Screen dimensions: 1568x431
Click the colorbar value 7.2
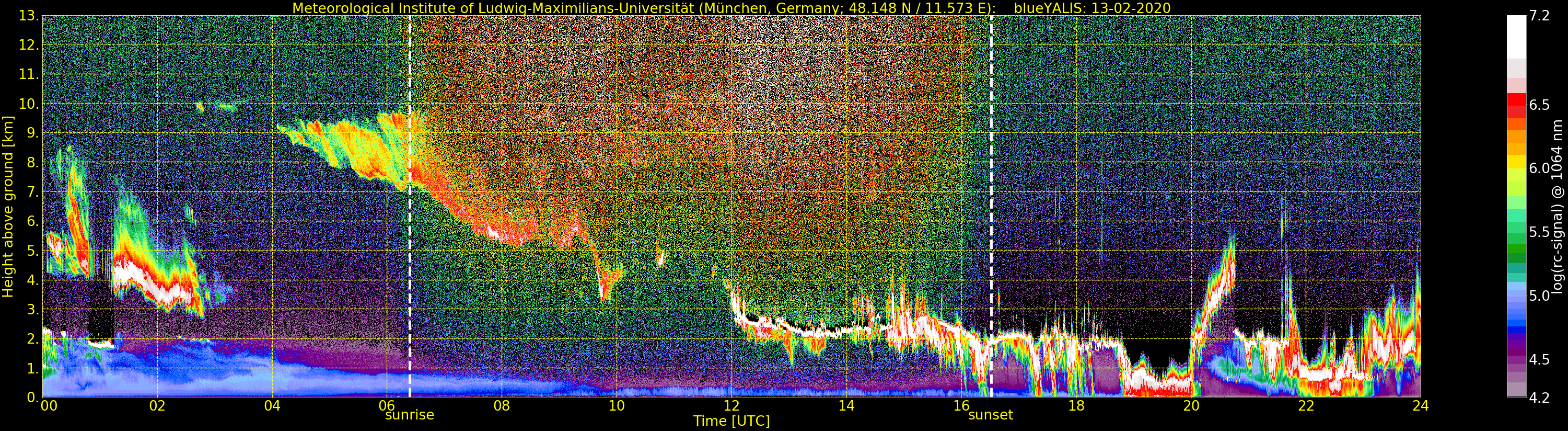(1539, 16)
